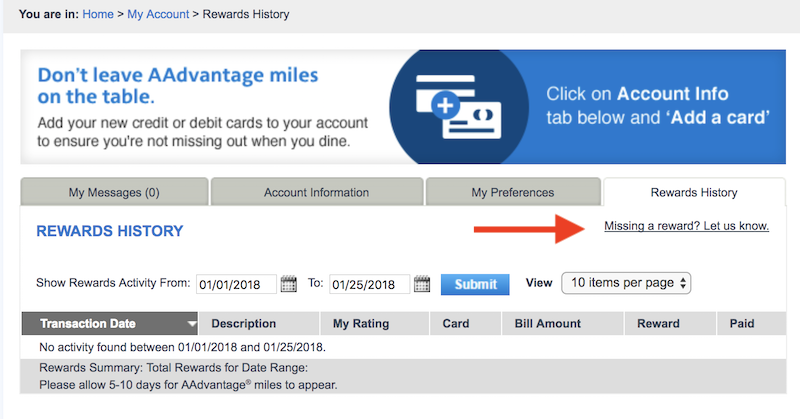Click the REWARDS HISTORY heading
Image resolution: width=800 pixels, height=419 pixels.
click(x=110, y=231)
